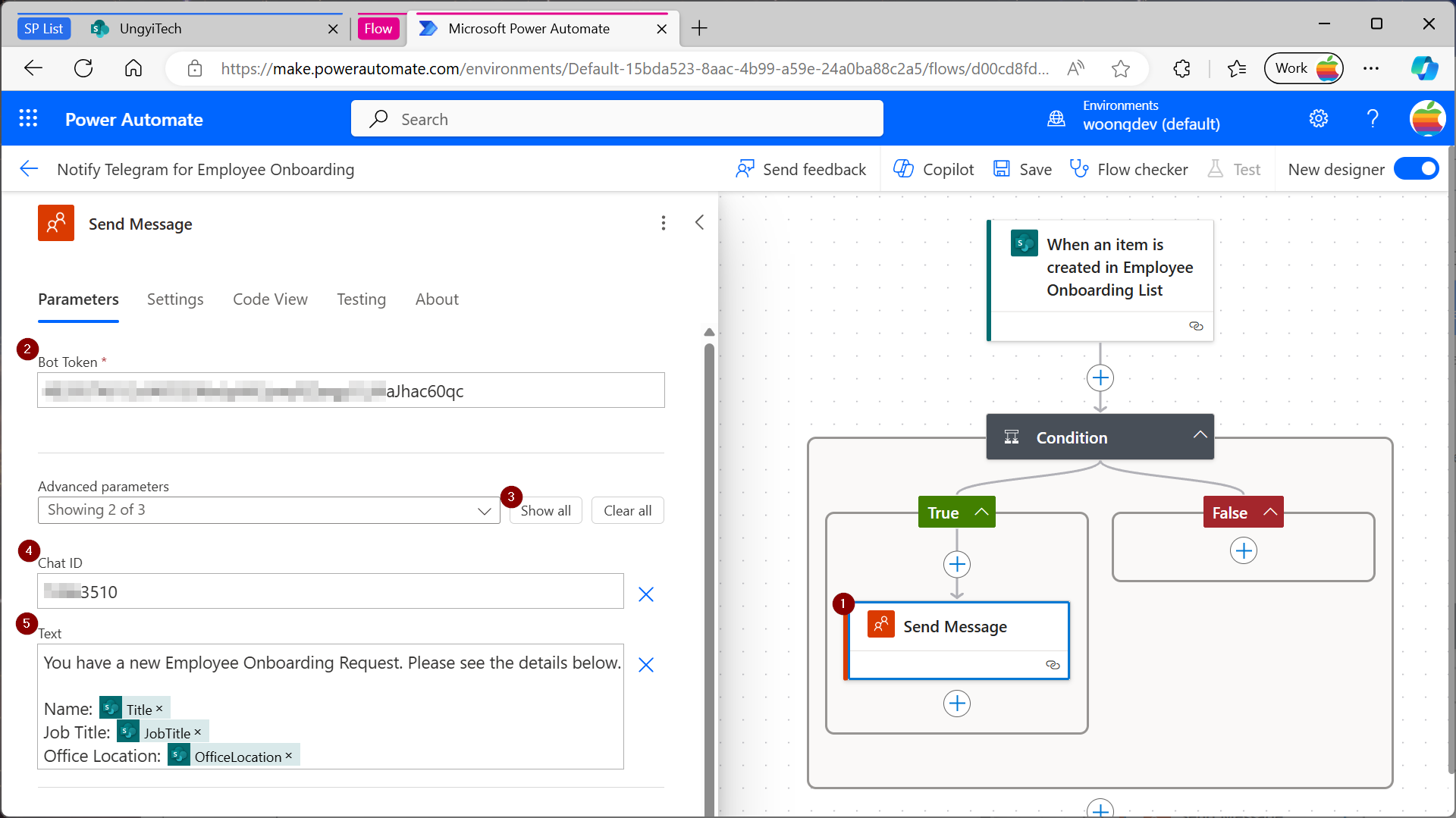Remove the Title dynamic token
This screenshot has height=818, width=1456.
159,709
